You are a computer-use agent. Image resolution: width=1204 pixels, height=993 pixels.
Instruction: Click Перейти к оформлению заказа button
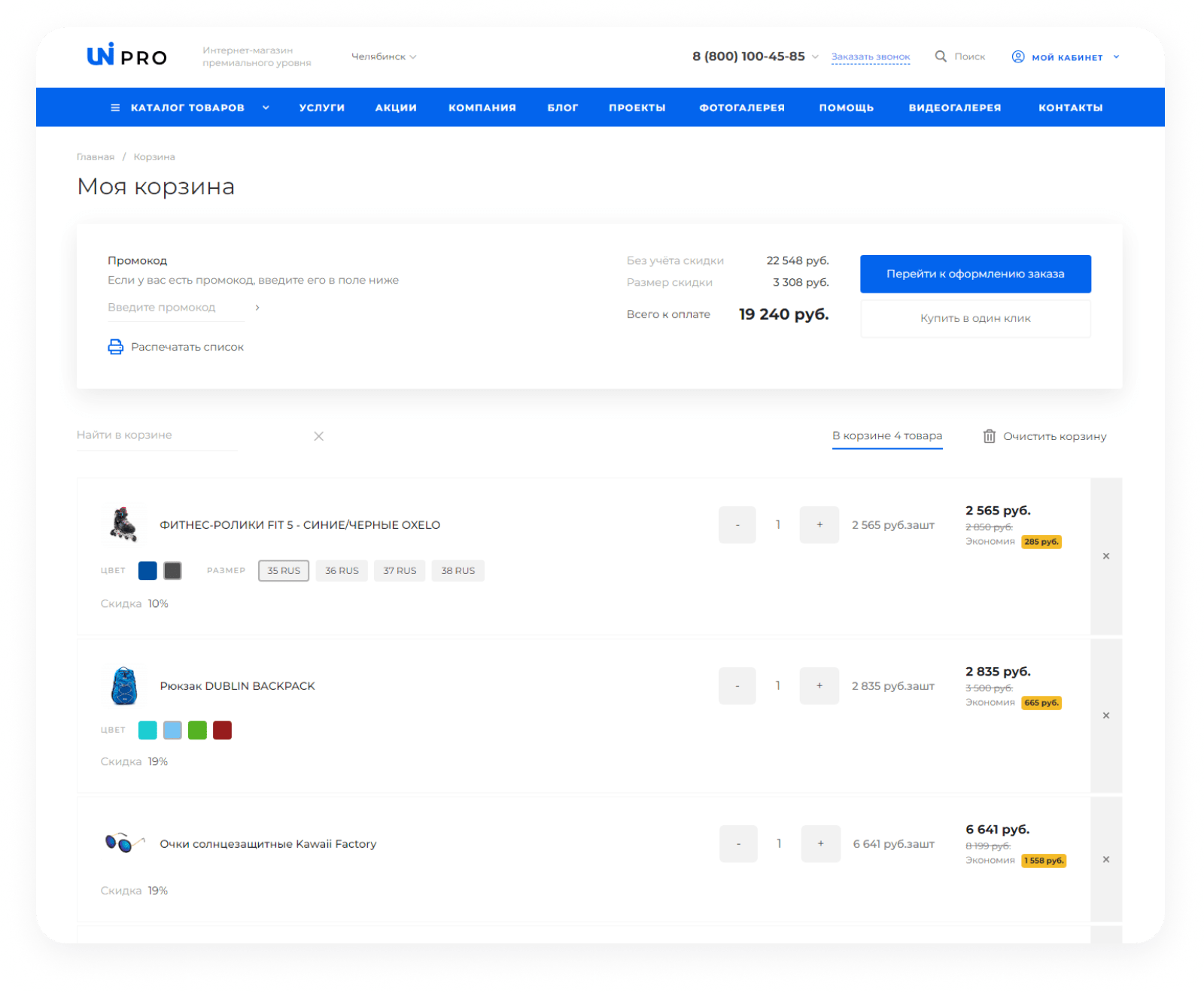(x=975, y=274)
